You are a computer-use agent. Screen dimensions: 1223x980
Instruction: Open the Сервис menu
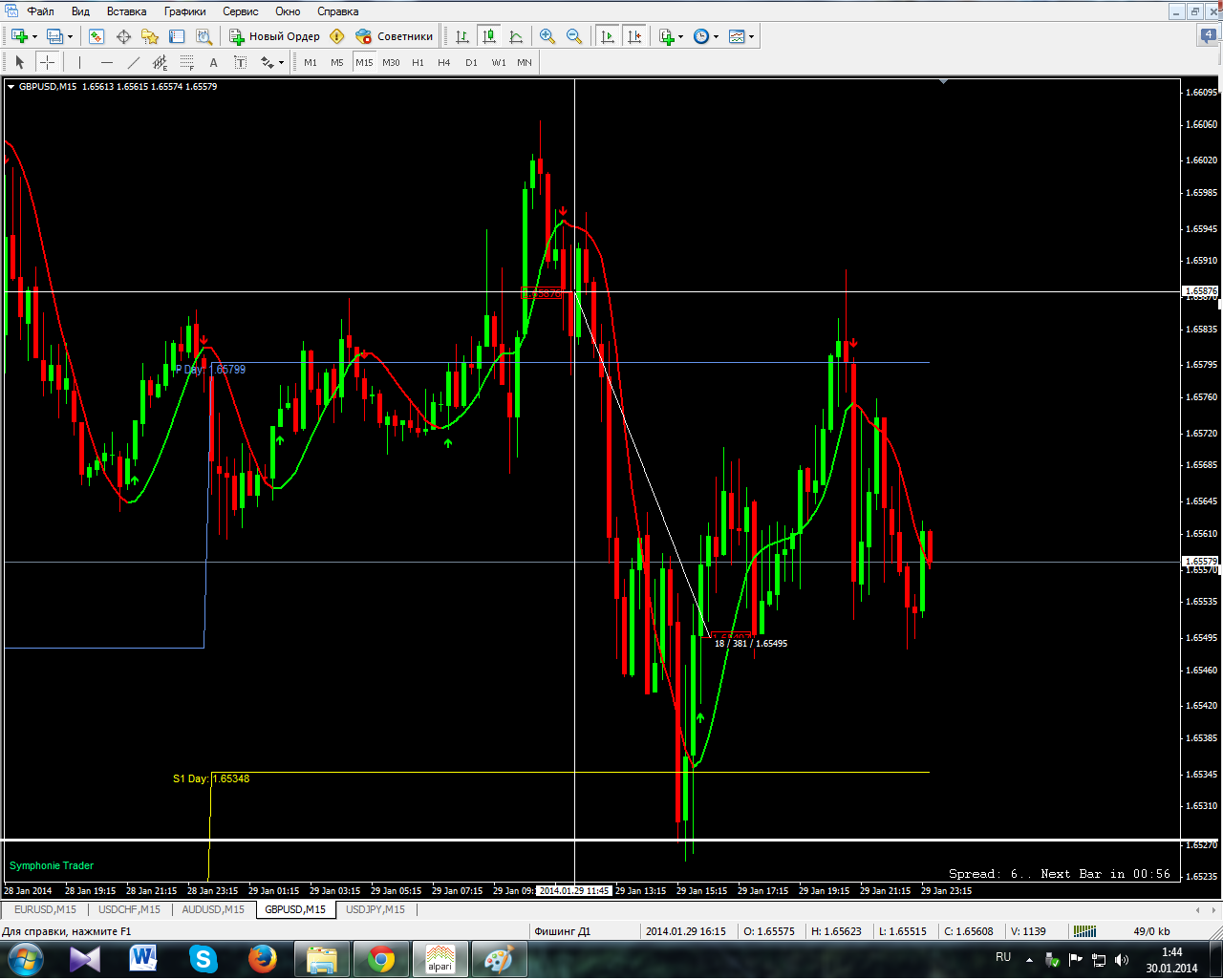point(241,11)
